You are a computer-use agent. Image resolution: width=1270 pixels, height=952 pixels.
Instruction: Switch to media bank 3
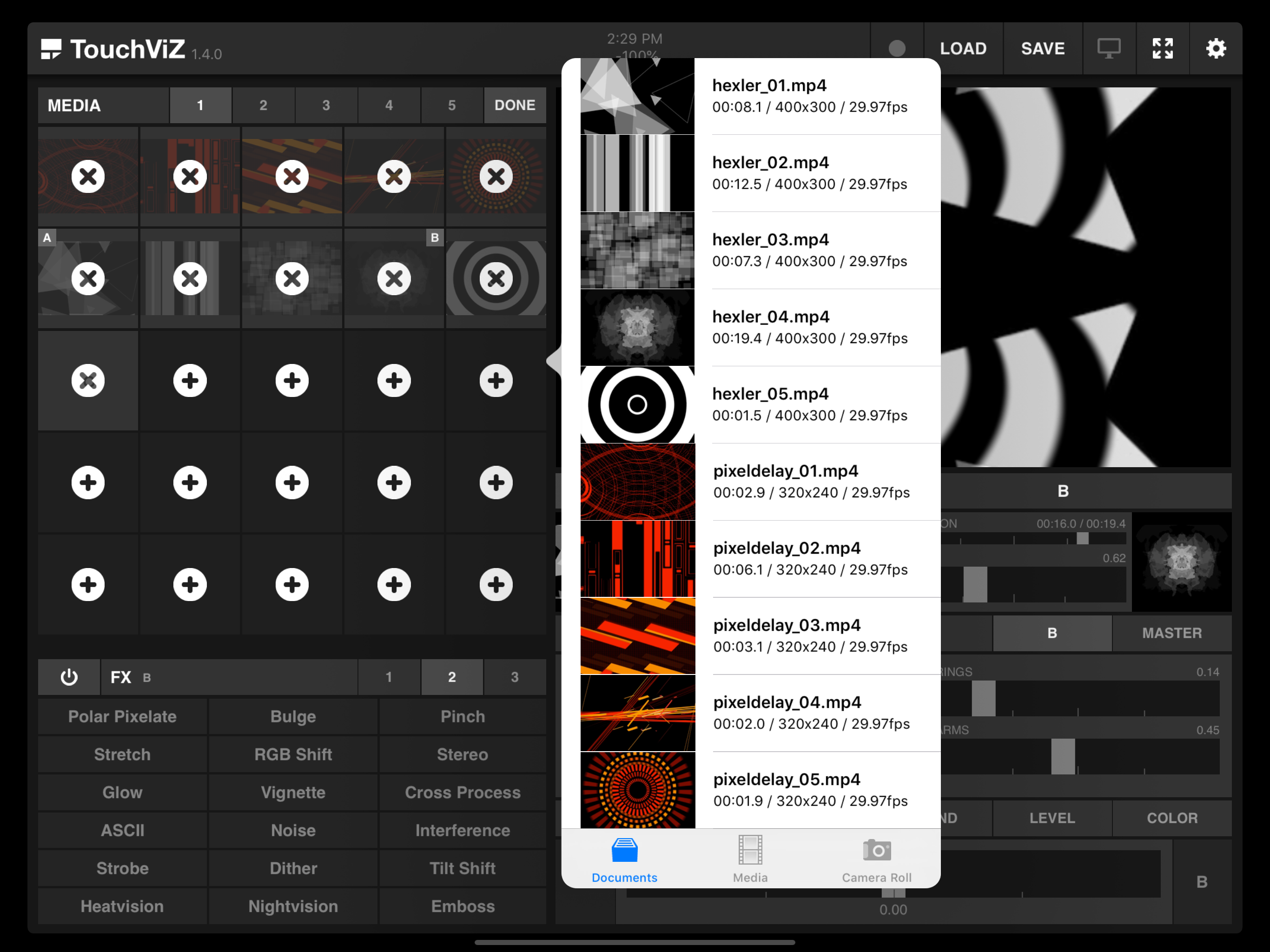326,106
